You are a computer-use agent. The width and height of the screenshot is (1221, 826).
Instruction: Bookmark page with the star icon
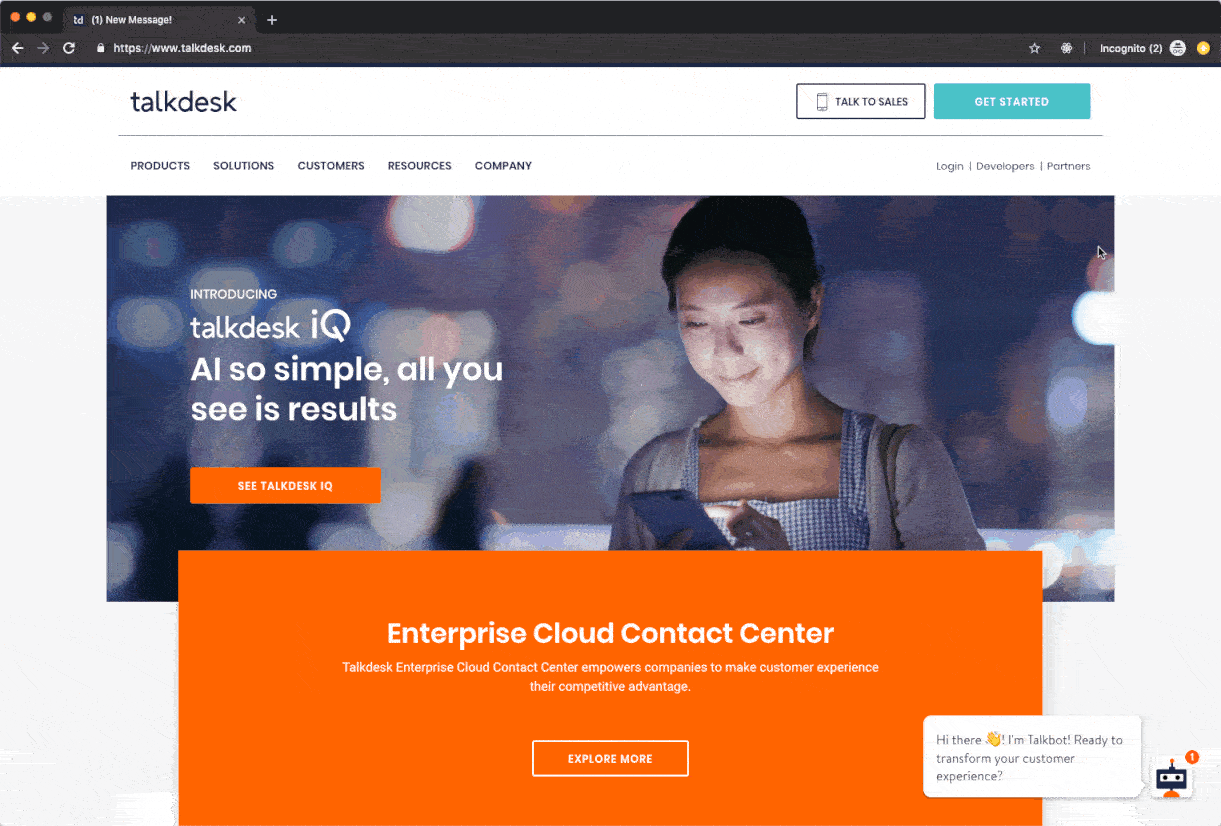pos(1035,48)
